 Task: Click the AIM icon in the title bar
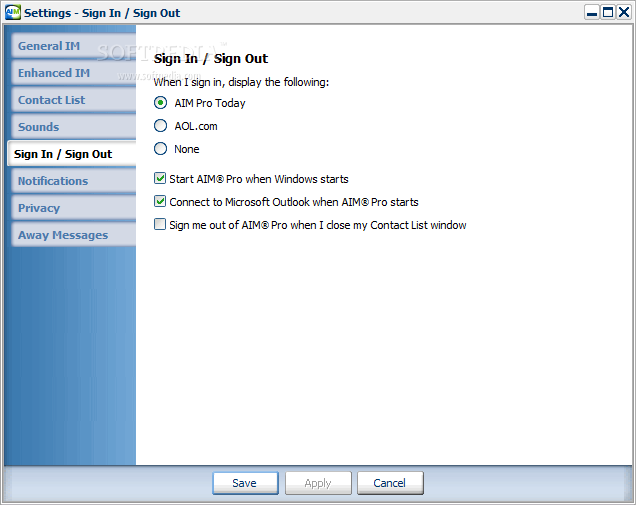(x=13, y=13)
